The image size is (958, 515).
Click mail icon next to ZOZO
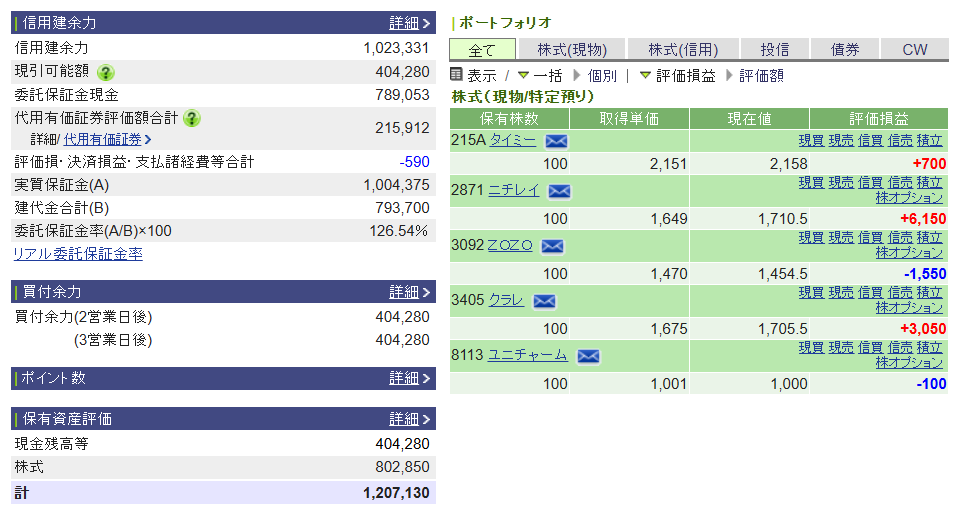click(552, 246)
